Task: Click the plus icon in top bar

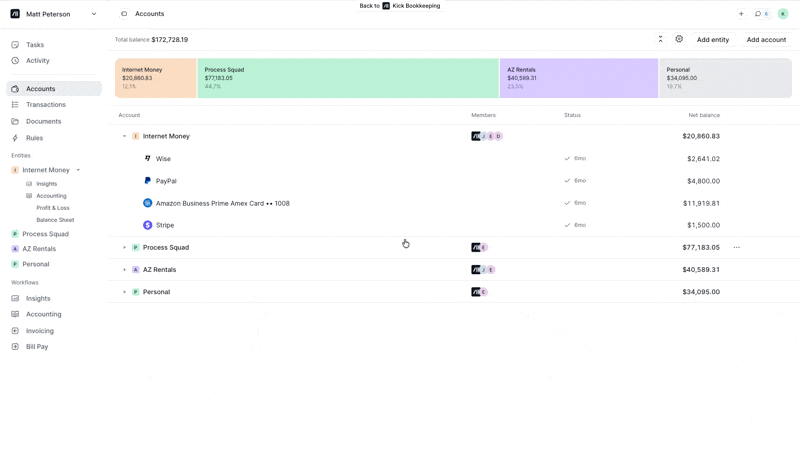Action: [x=741, y=14]
